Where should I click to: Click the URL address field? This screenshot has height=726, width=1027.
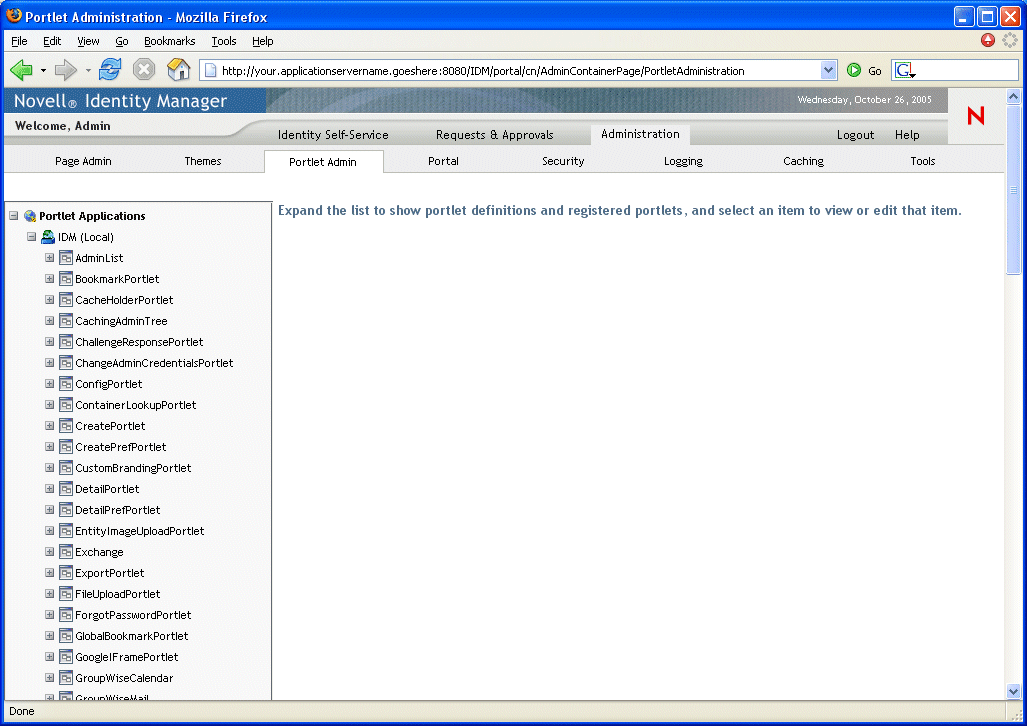(519, 71)
